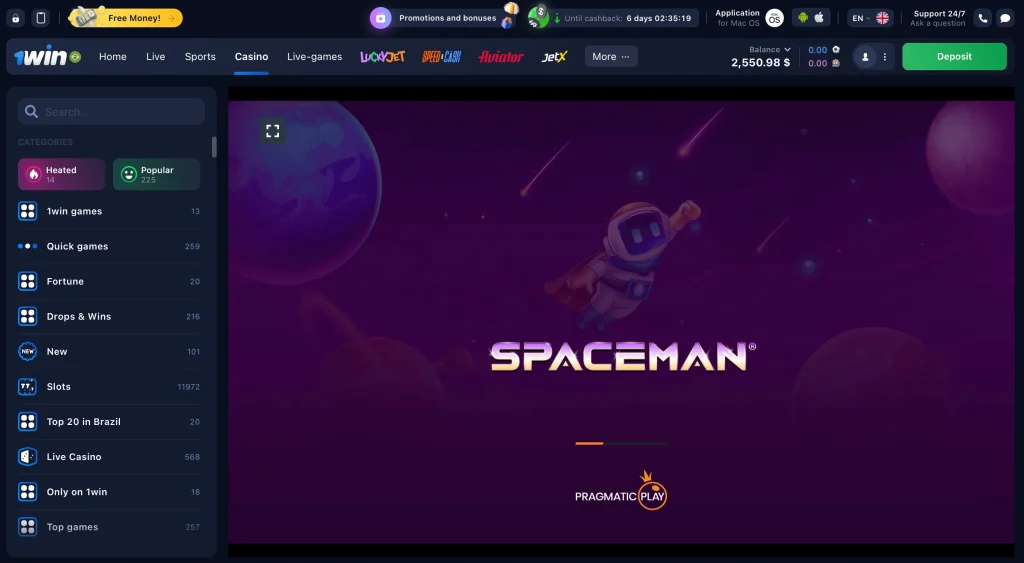
Task: Open the Live-games tab
Action: pyautogui.click(x=315, y=57)
